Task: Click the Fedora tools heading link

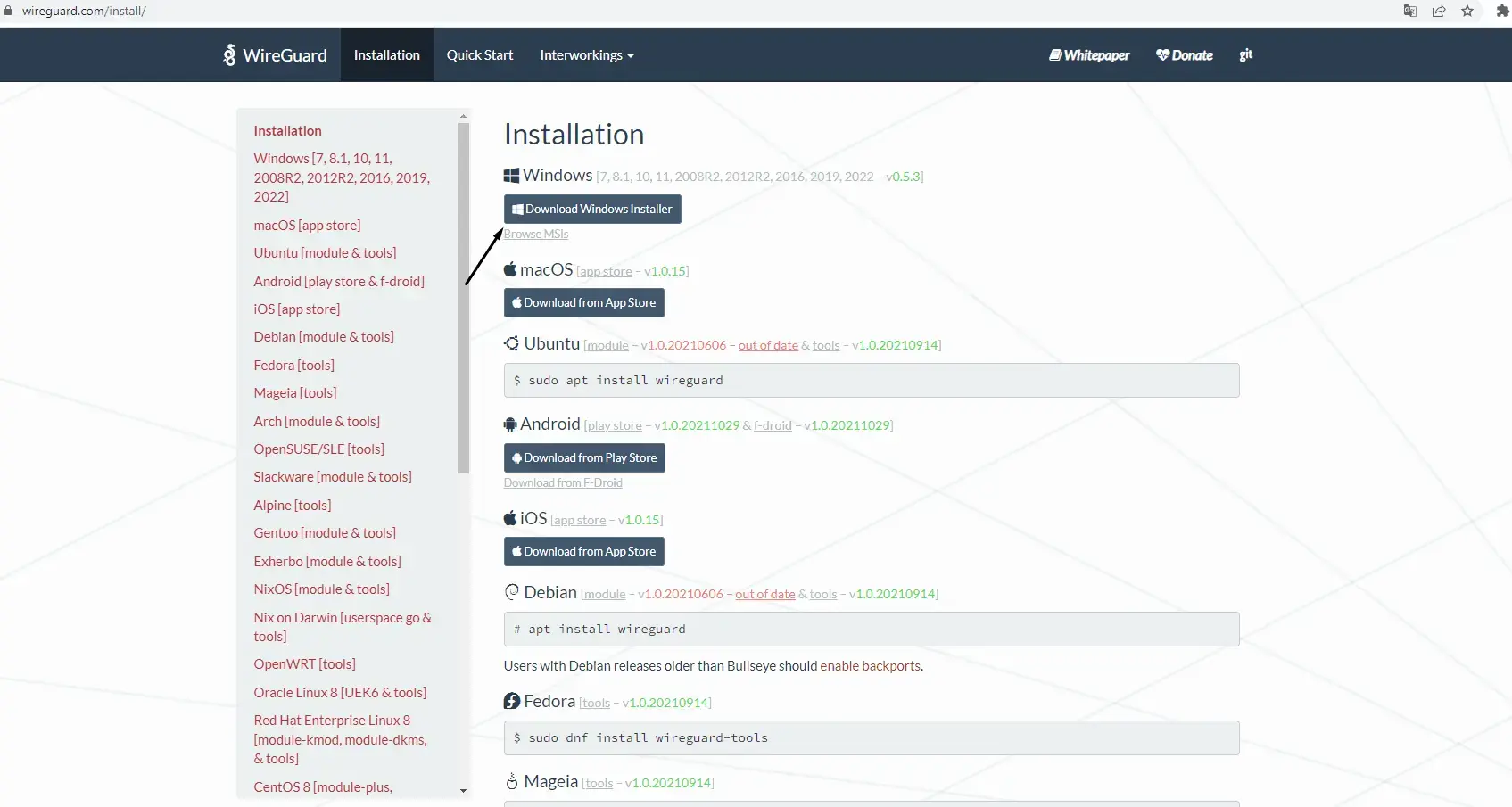Action: 596,703
